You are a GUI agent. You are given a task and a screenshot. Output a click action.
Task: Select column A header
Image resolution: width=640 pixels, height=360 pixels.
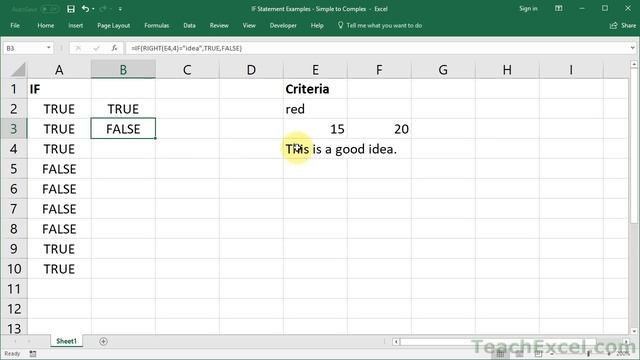click(59, 70)
